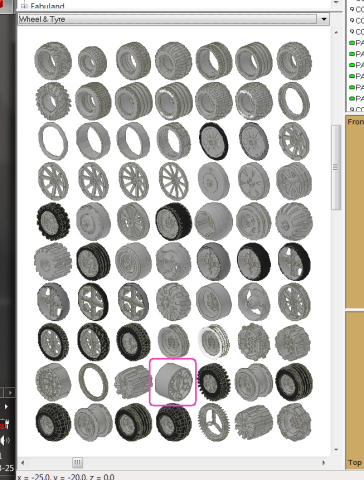The image size is (364, 480).
Task: Select the Fabuland tree entry
Action: (47, 6)
